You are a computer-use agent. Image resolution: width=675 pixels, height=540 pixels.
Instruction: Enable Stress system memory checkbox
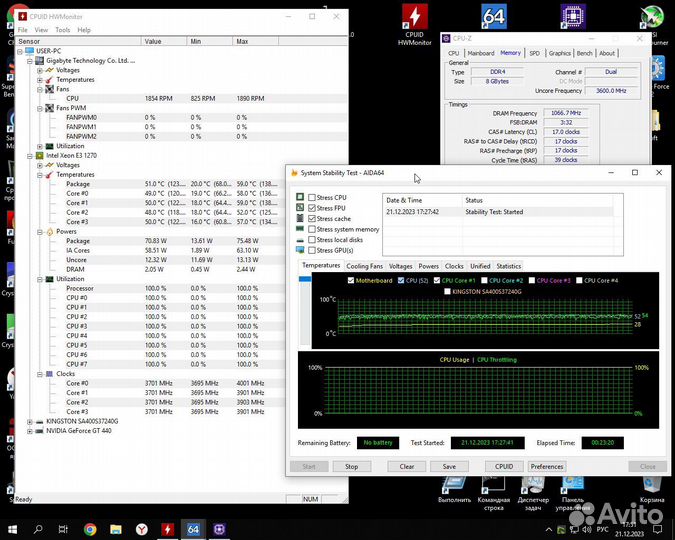point(312,229)
